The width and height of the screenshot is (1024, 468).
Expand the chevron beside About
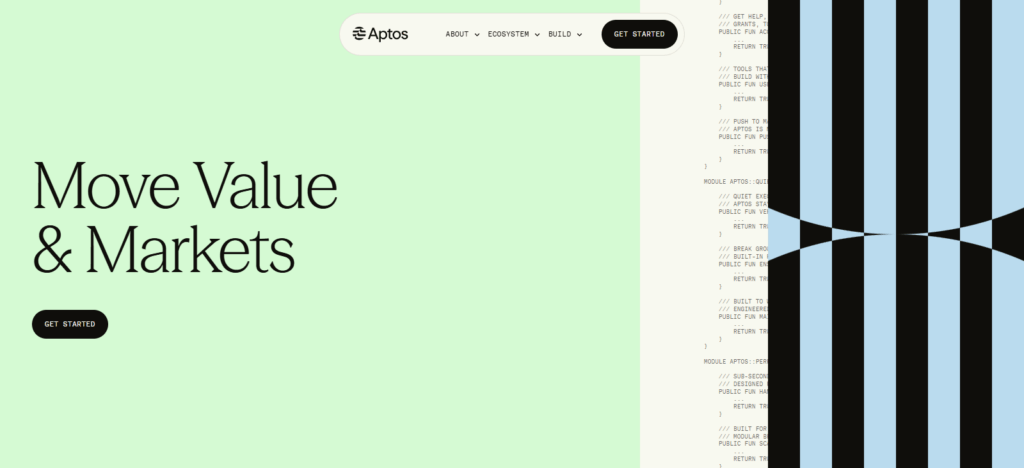(x=477, y=35)
